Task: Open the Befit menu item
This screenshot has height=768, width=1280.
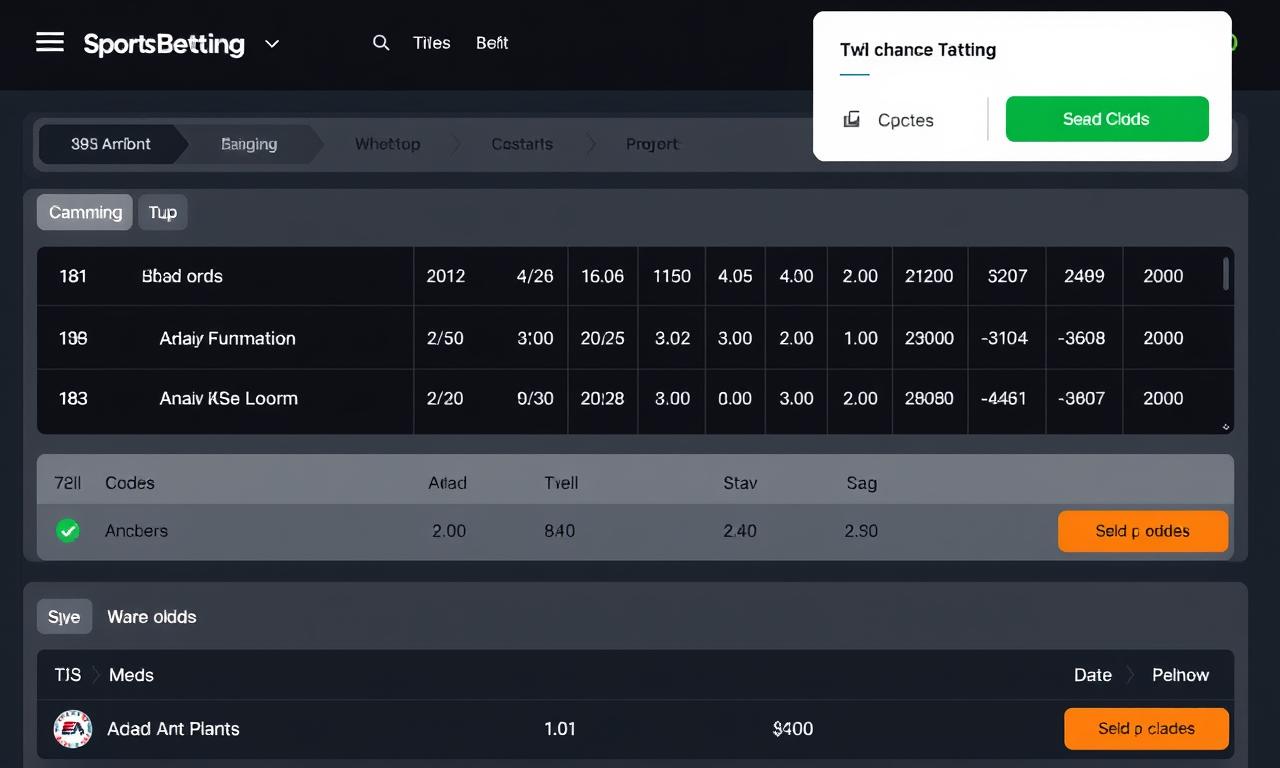Action: click(492, 43)
